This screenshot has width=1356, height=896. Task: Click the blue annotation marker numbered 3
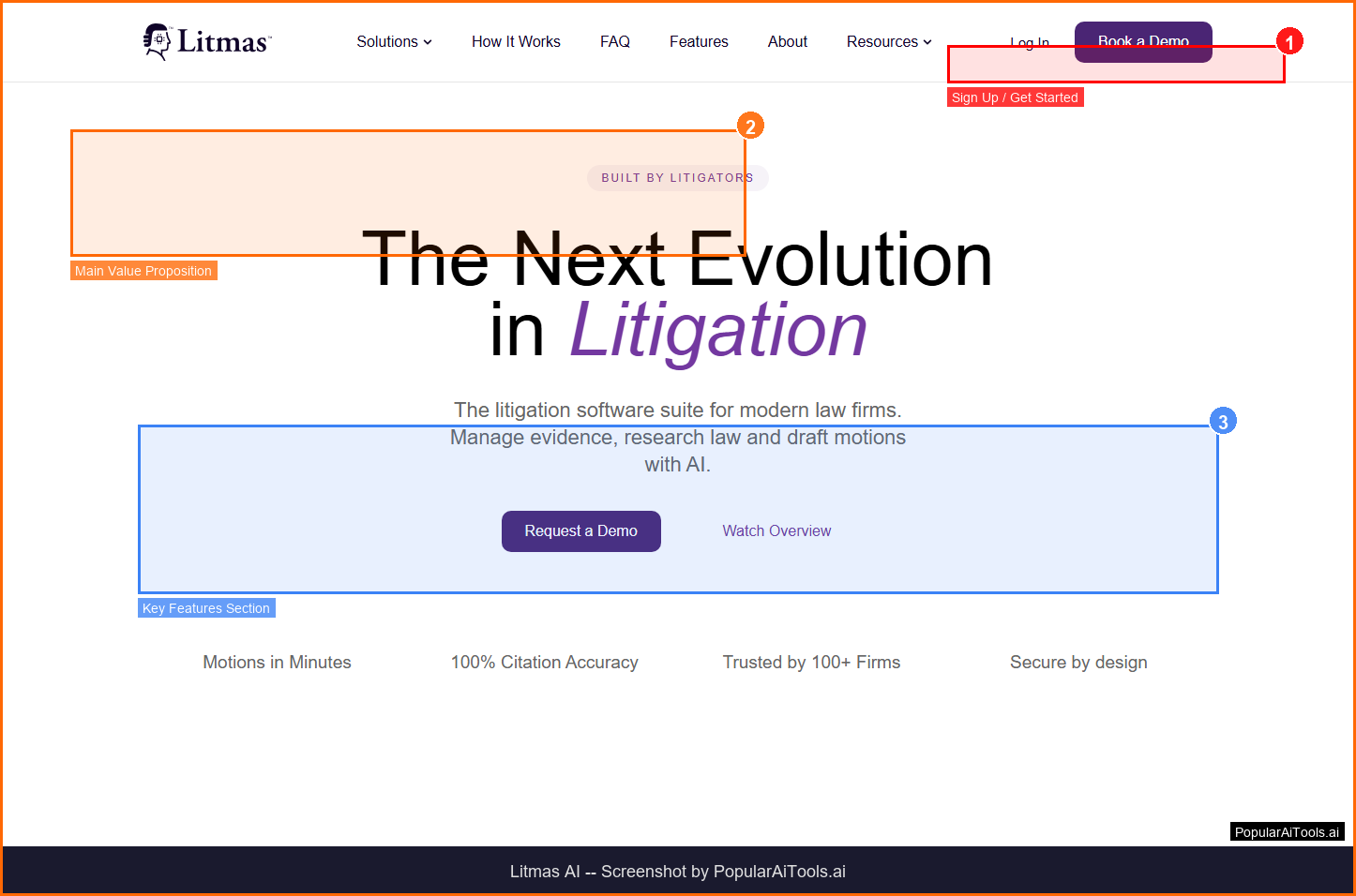[1222, 422]
